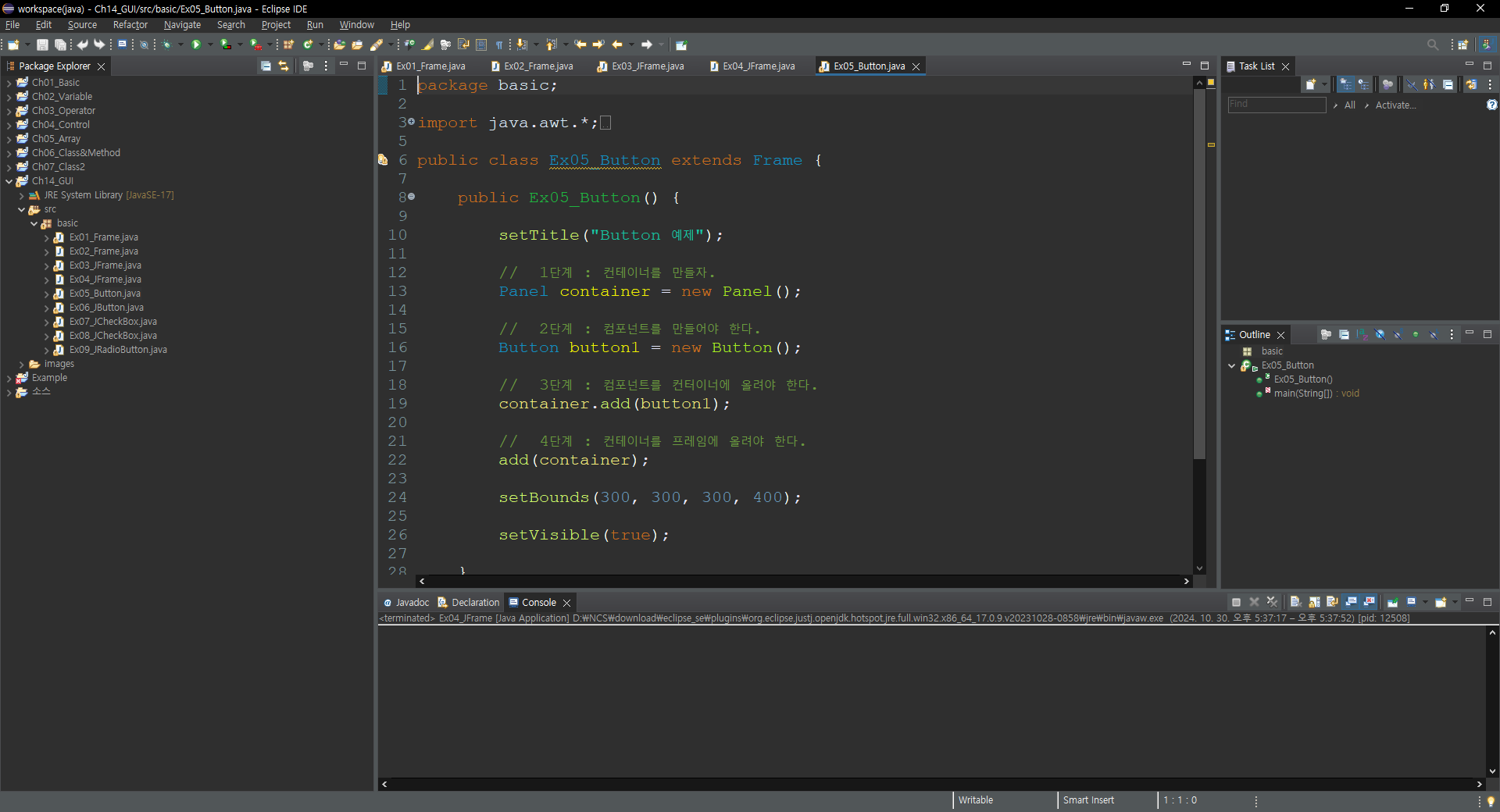The width and height of the screenshot is (1500, 812).
Task: Click the Undo arrow in the toolbar
Action: pos(82,45)
